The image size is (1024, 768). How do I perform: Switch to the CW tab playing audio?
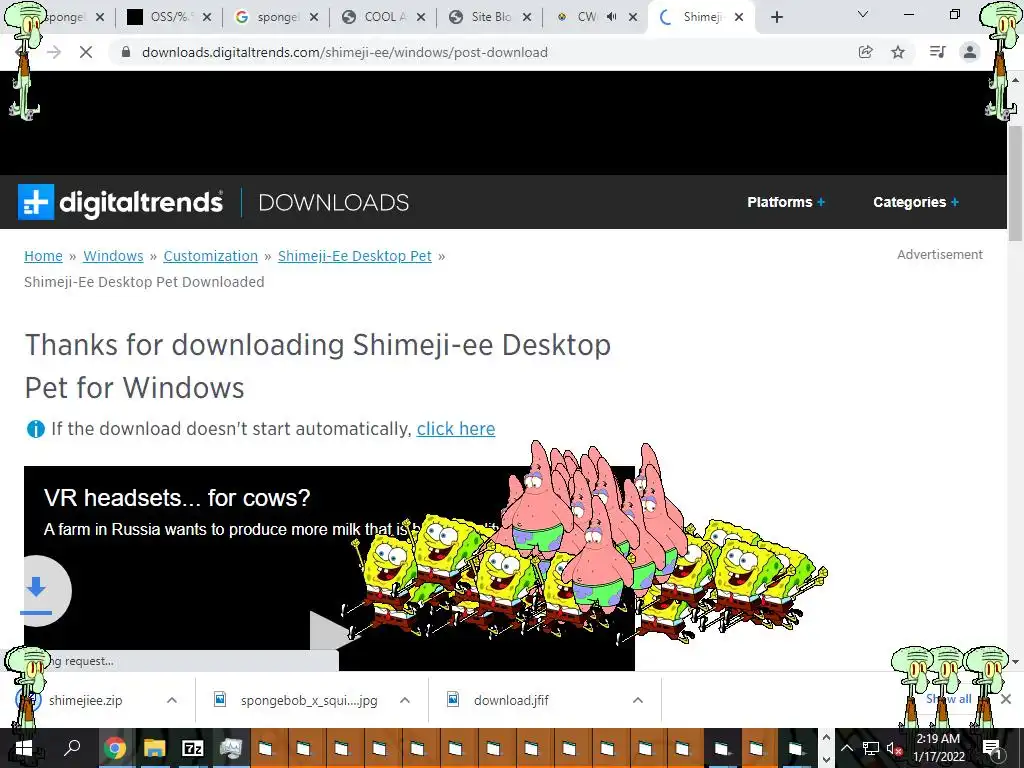586,17
